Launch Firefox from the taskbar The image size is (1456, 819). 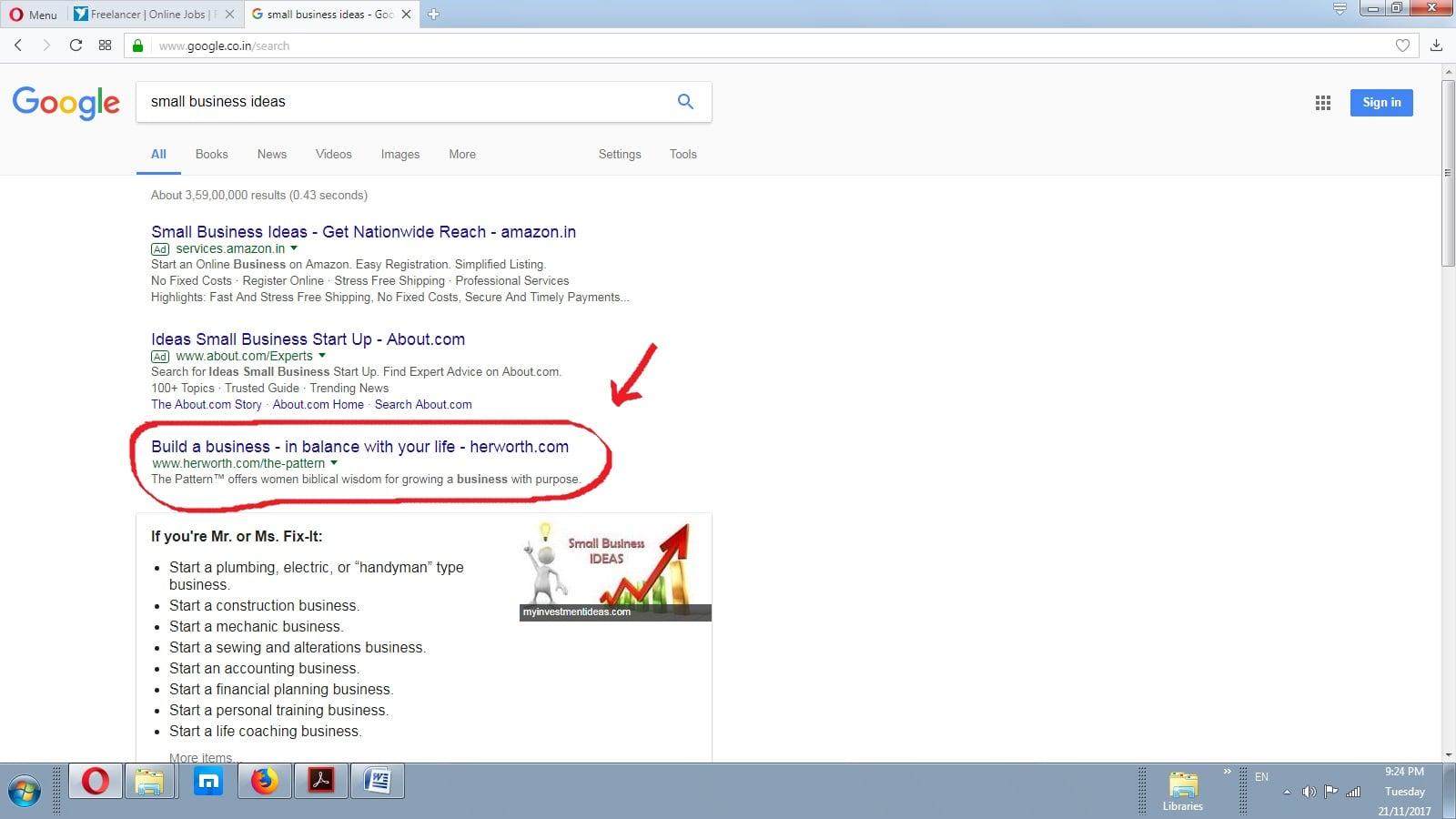coord(265,782)
